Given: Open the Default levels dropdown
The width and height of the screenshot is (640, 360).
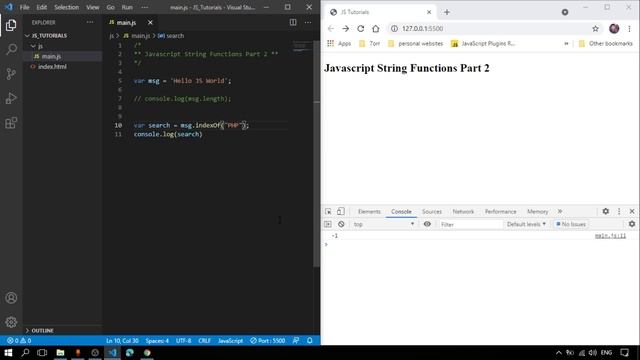Looking at the screenshot, I should [526, 224].
